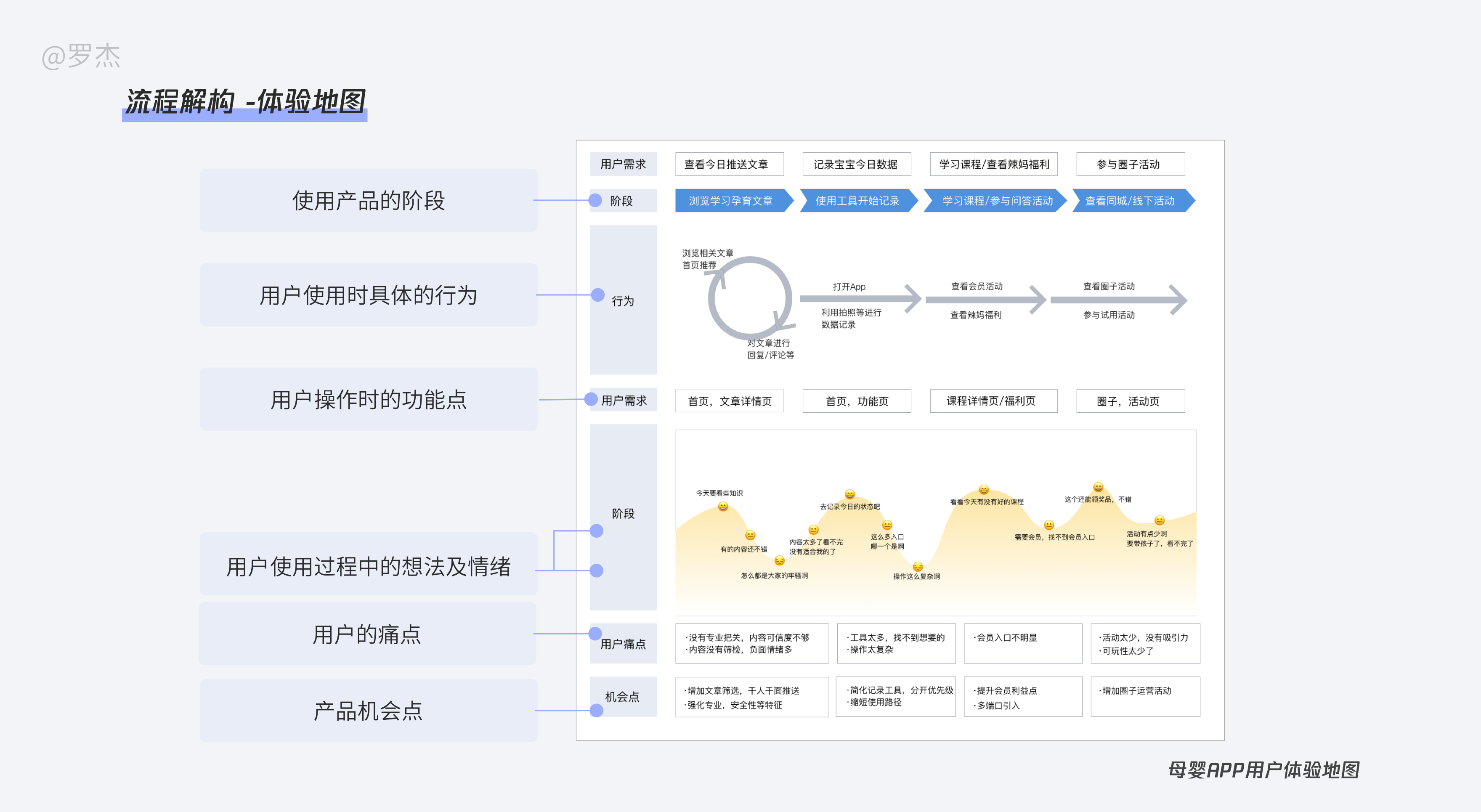
Task: Click the connector dot next to 用户痛点
Action: tap(595, 633)
